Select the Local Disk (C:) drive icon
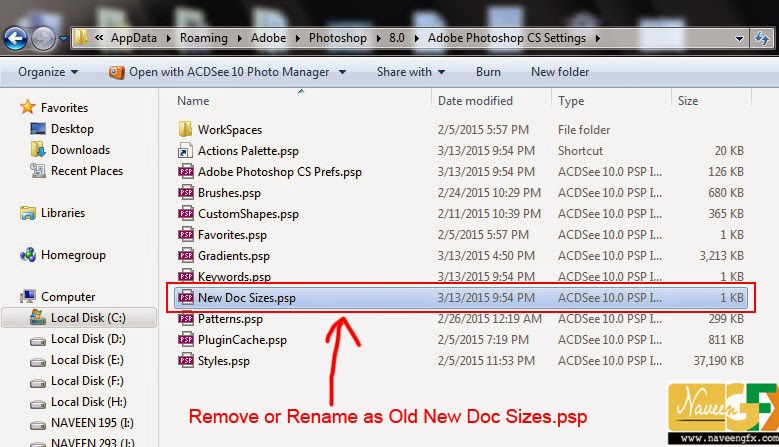Screen dimensions: 779x447 click(x=38, y=317)
